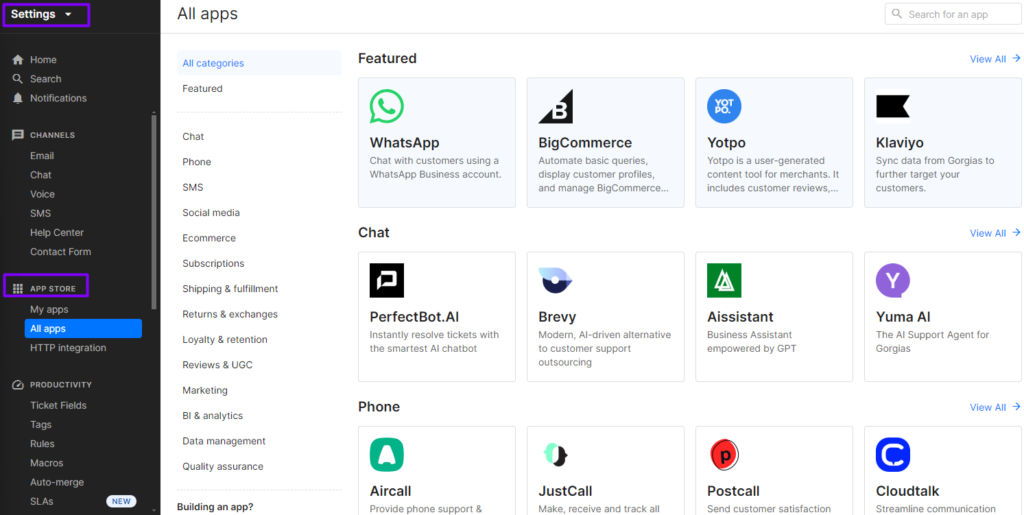Filter by BI & analytics category
The height and width of the screenshot is (515, 1024).
click(212, 416)
